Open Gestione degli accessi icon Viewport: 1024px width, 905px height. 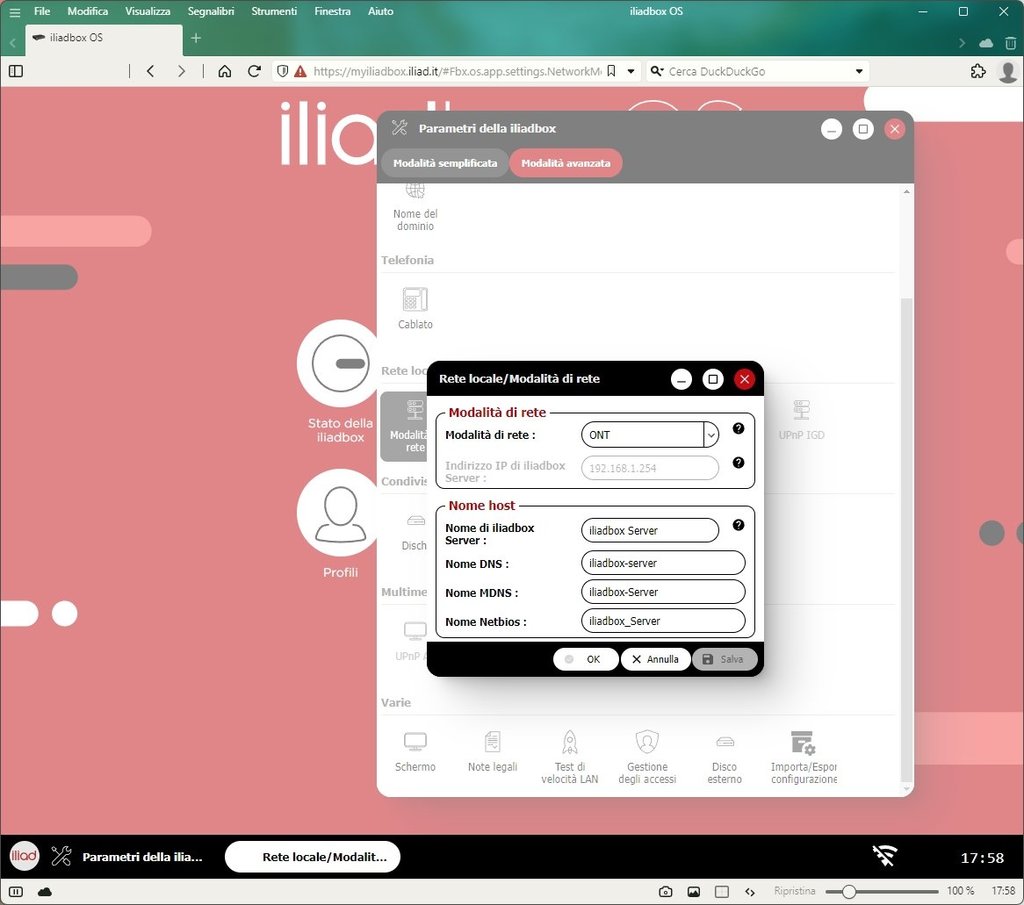pos(647,757)
